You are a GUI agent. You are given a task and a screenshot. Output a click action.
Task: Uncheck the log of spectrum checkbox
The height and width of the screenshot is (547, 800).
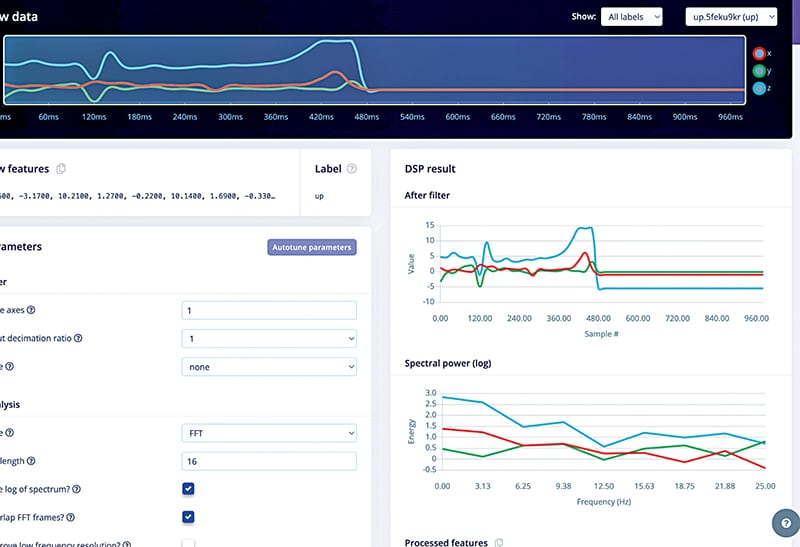[188, 489]
